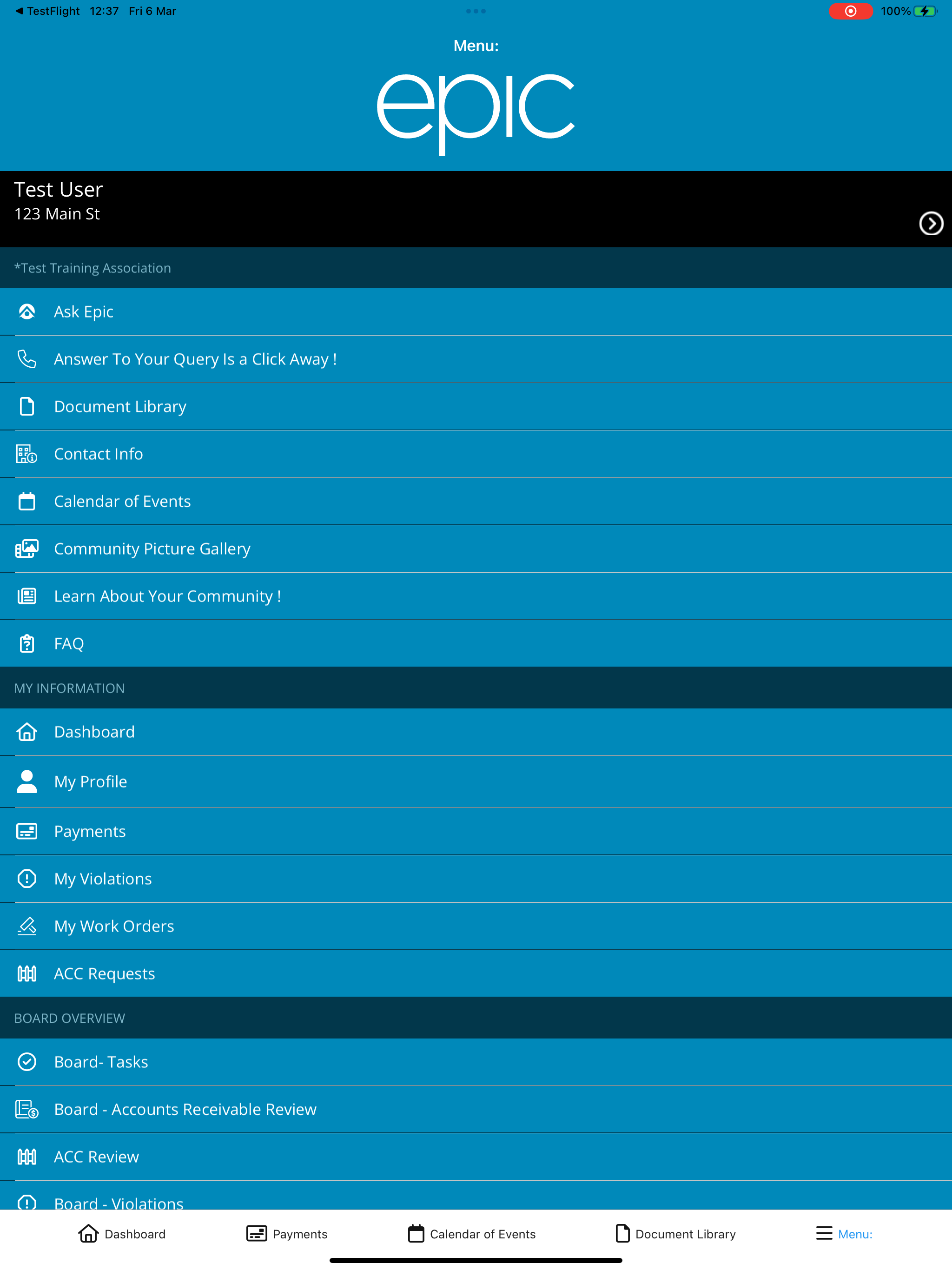Tap the newspaper icon for Learn About Your Community
This screenshot has height=1270, width=952.
point(27,596)
